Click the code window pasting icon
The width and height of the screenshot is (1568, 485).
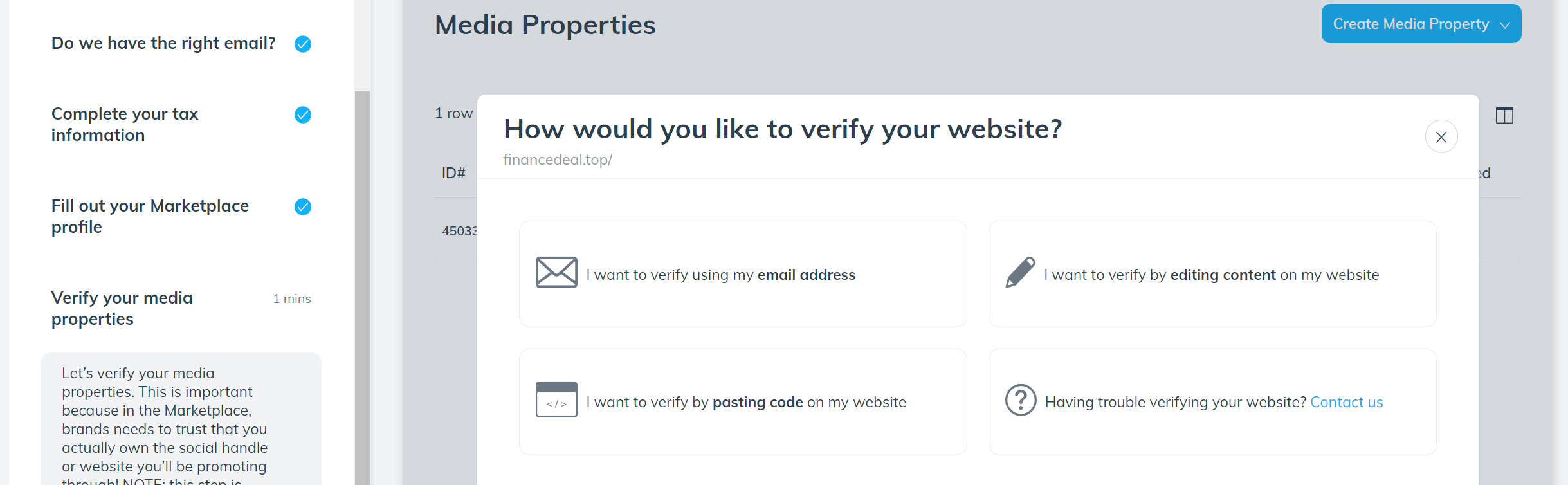pos(556,400)
